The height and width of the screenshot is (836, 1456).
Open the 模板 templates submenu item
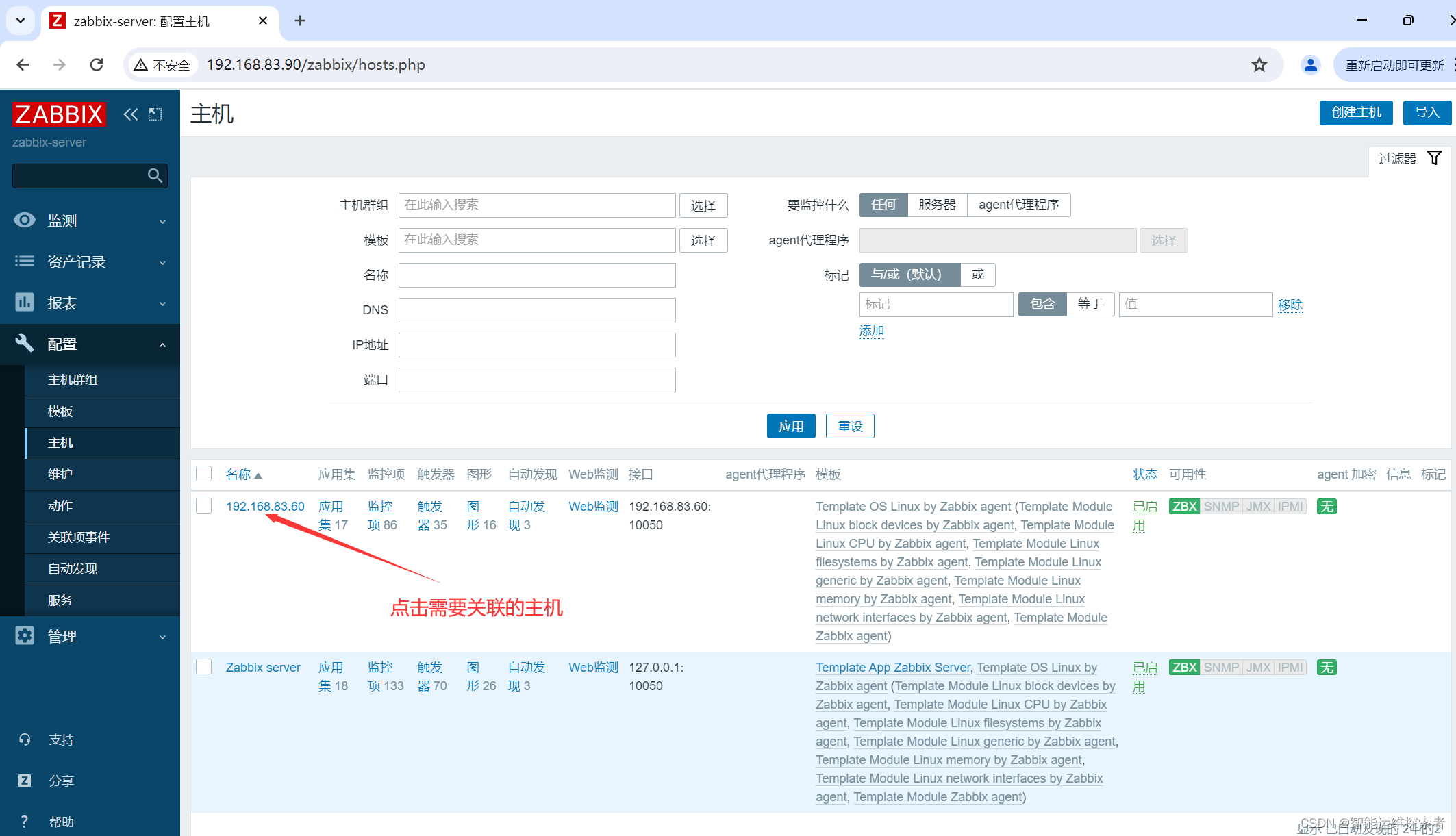(60, 411)
